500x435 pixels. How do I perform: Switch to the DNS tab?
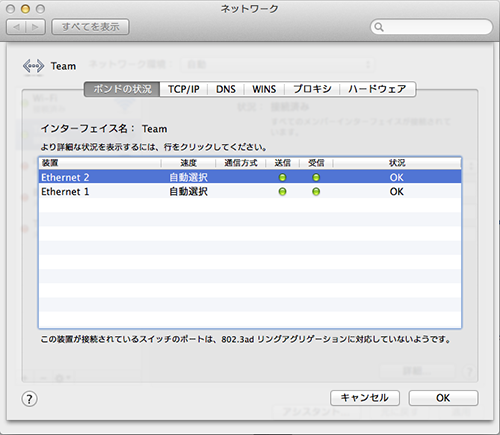coord(226,89)
